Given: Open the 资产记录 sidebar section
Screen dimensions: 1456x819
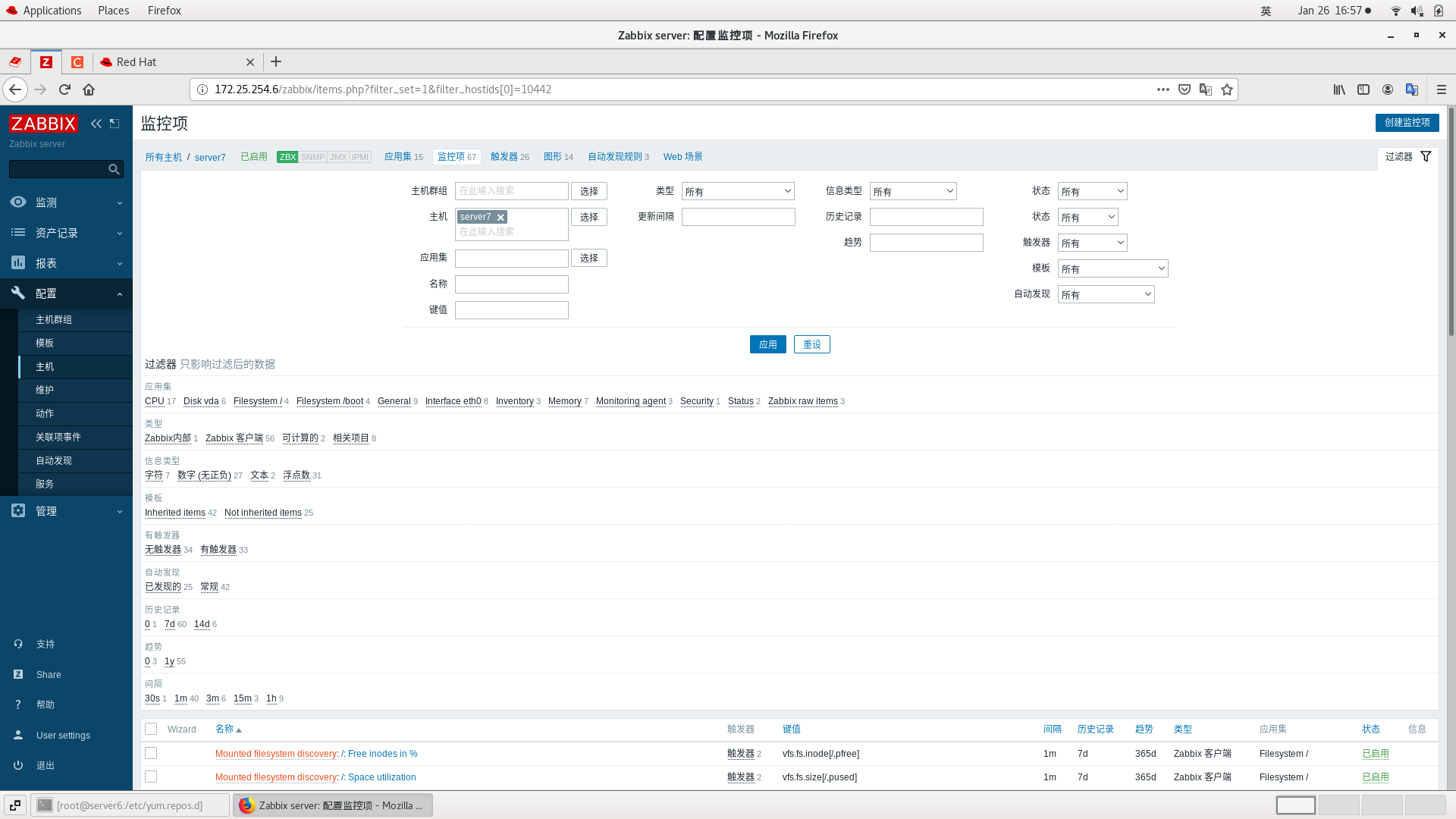Looking at the screenshot, I should point(55,233).
